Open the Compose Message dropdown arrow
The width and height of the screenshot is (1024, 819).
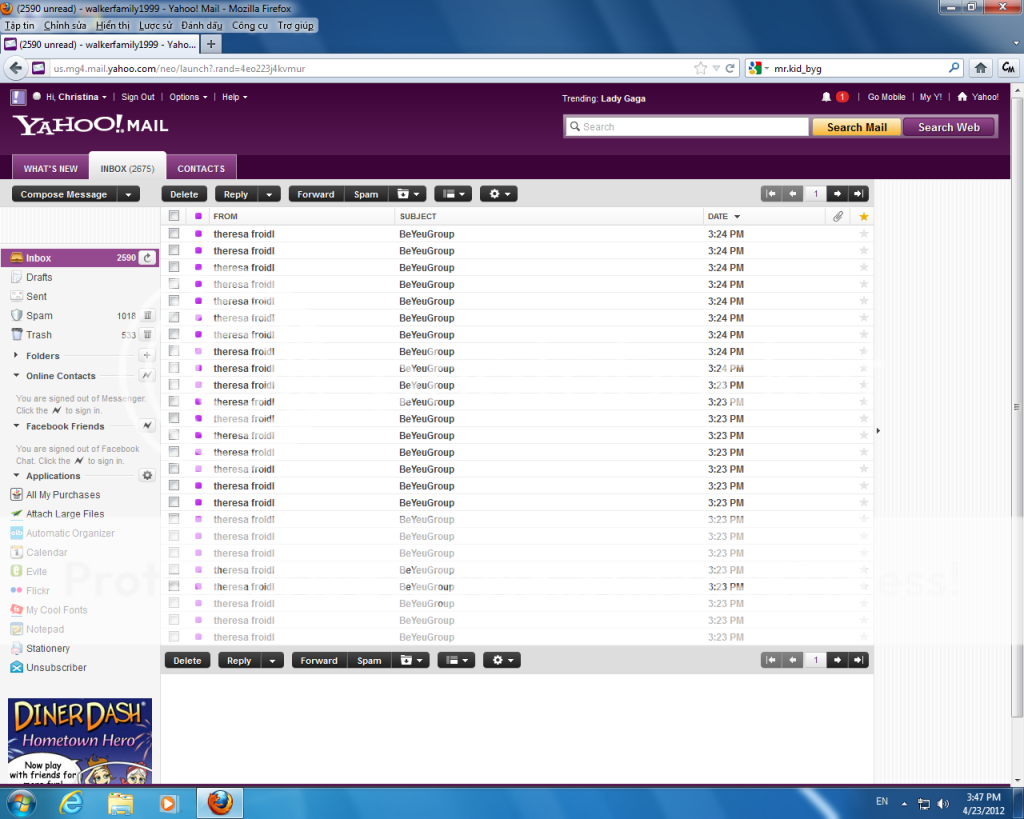128,195
